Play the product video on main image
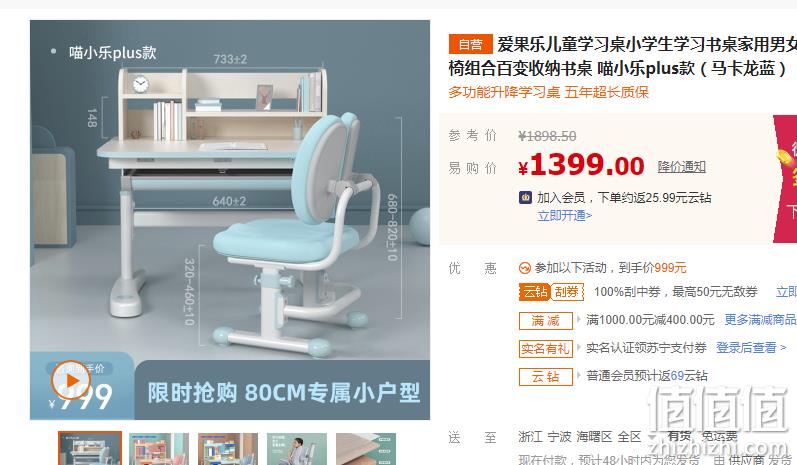This screenshot has width=797, height=465. (x=70, y=380)
